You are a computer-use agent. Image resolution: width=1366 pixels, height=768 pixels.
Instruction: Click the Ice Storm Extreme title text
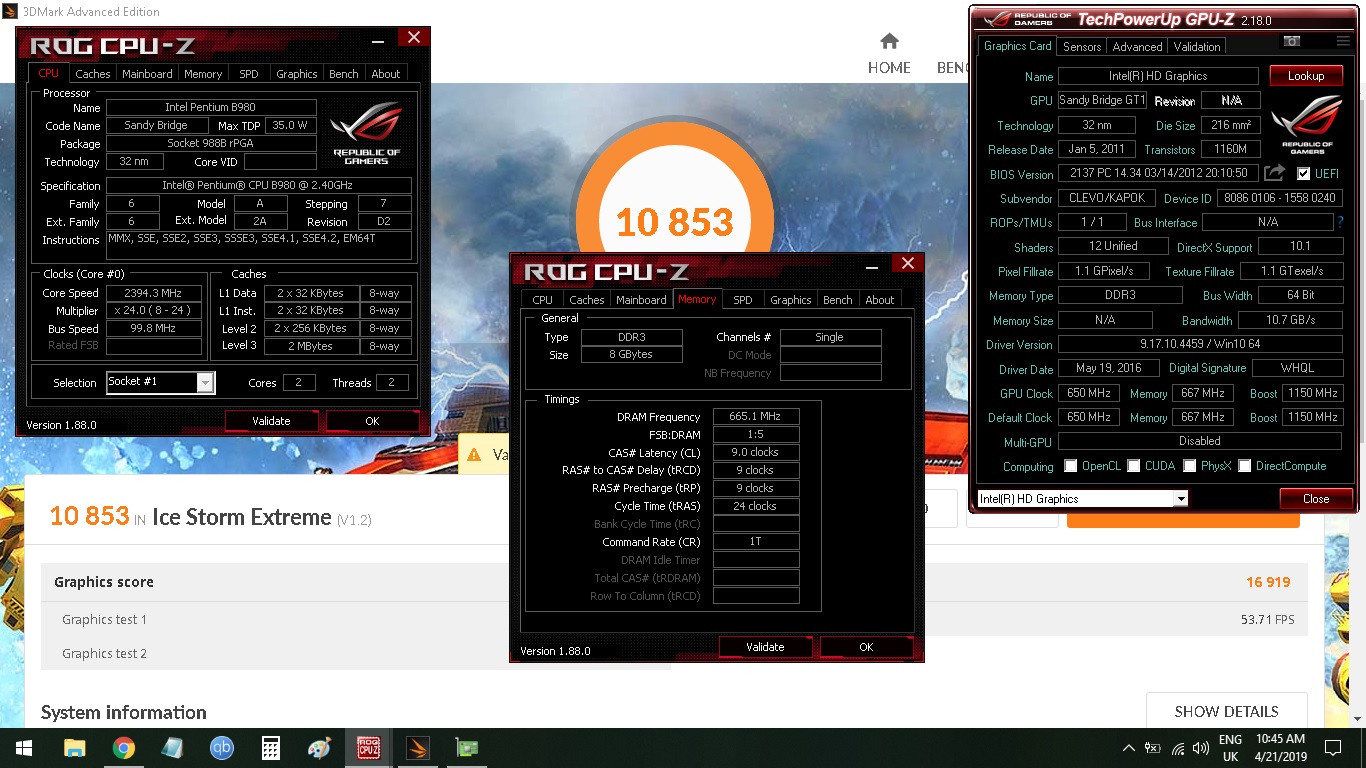[241, 517]
